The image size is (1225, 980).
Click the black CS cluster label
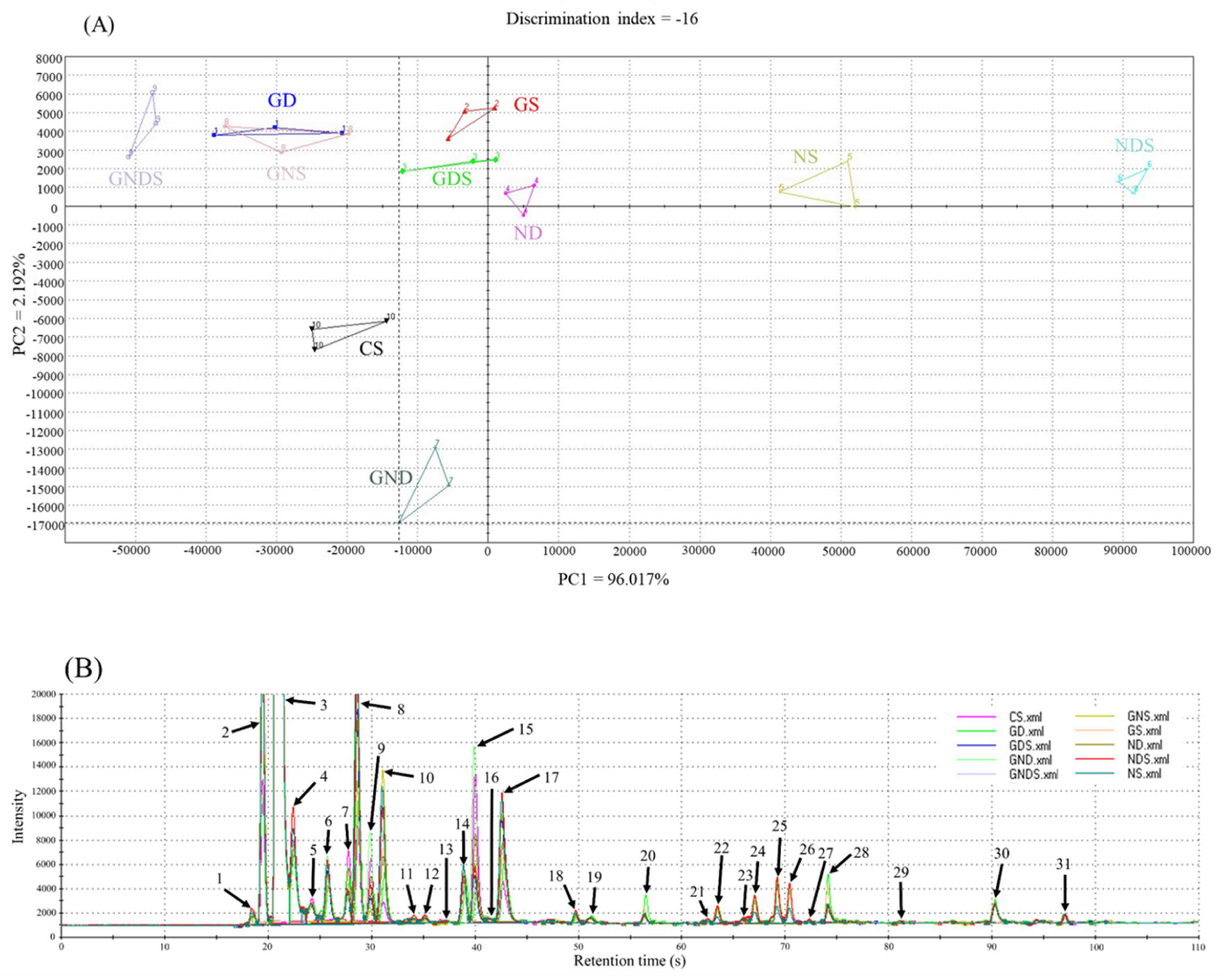pos(372,348)
